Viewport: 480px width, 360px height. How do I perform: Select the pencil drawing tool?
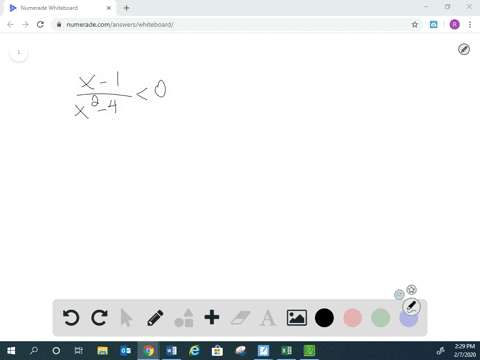click(x=155, y=318)
